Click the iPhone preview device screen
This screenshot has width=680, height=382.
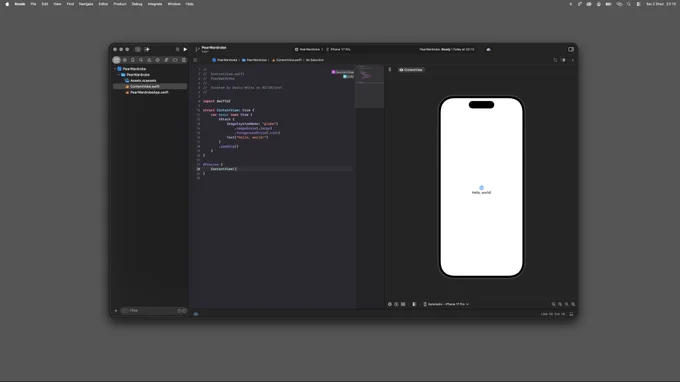(481, 186)
